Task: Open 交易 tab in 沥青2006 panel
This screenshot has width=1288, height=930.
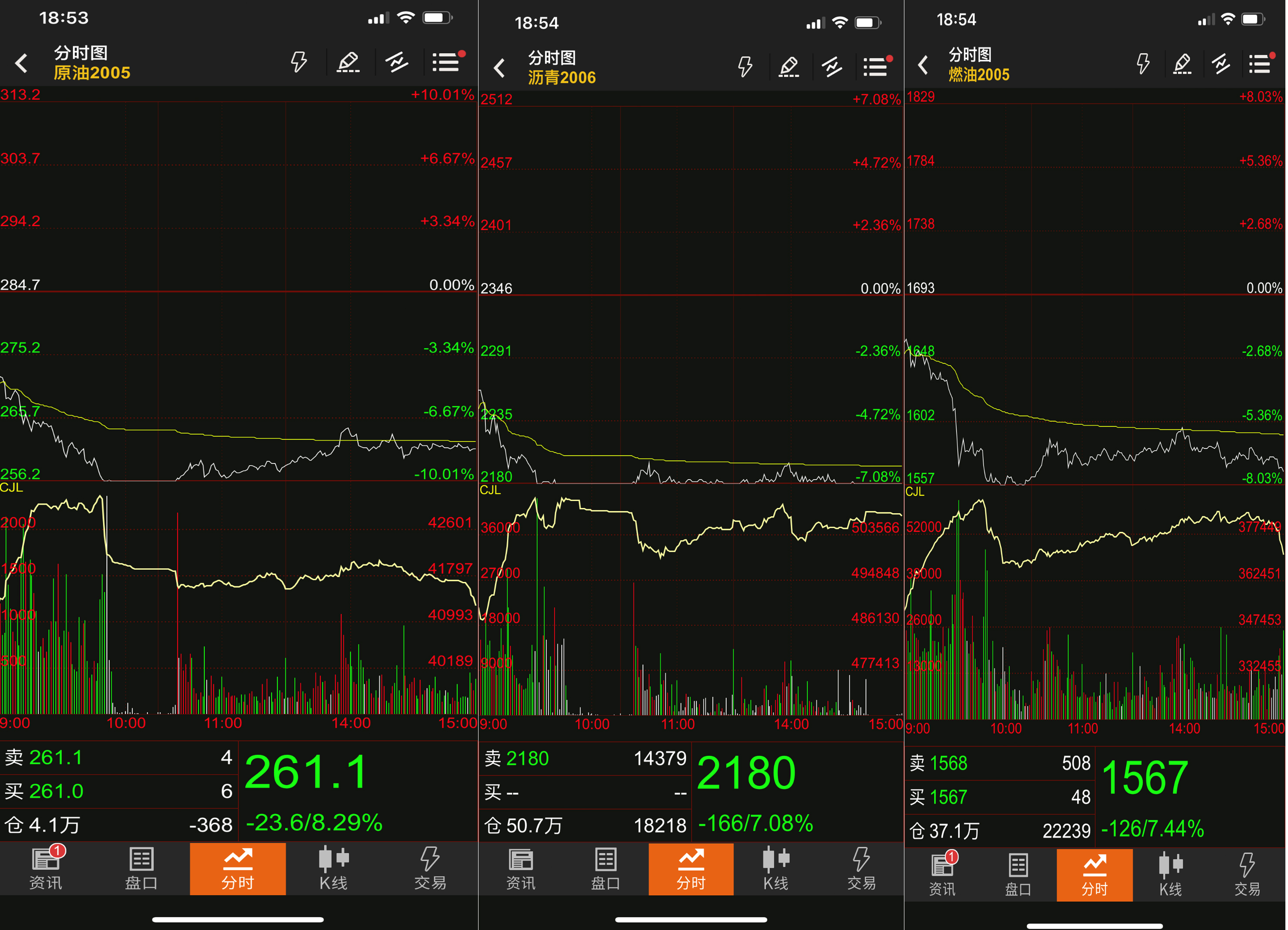Action: click(x=861, y=869)
